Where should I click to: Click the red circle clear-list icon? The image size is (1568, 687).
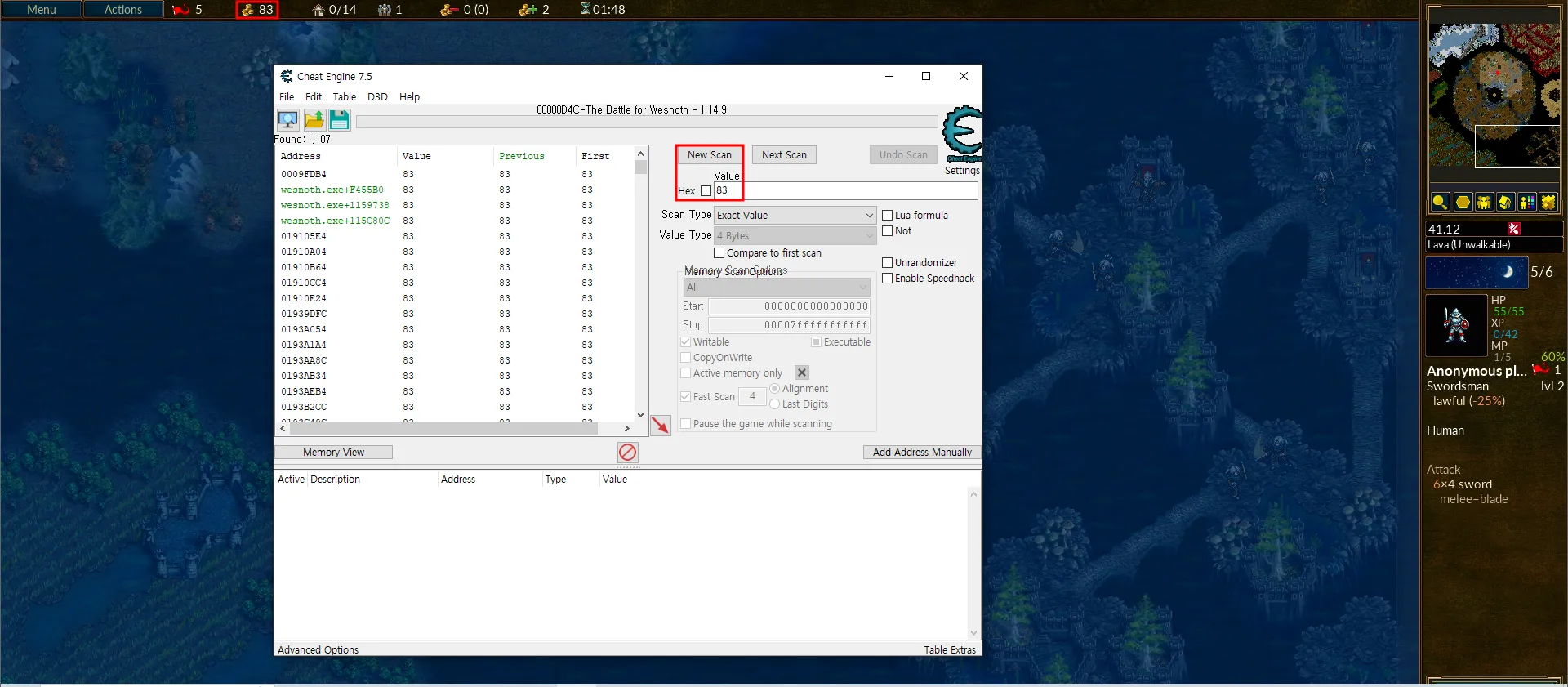[x=627, y=452]
